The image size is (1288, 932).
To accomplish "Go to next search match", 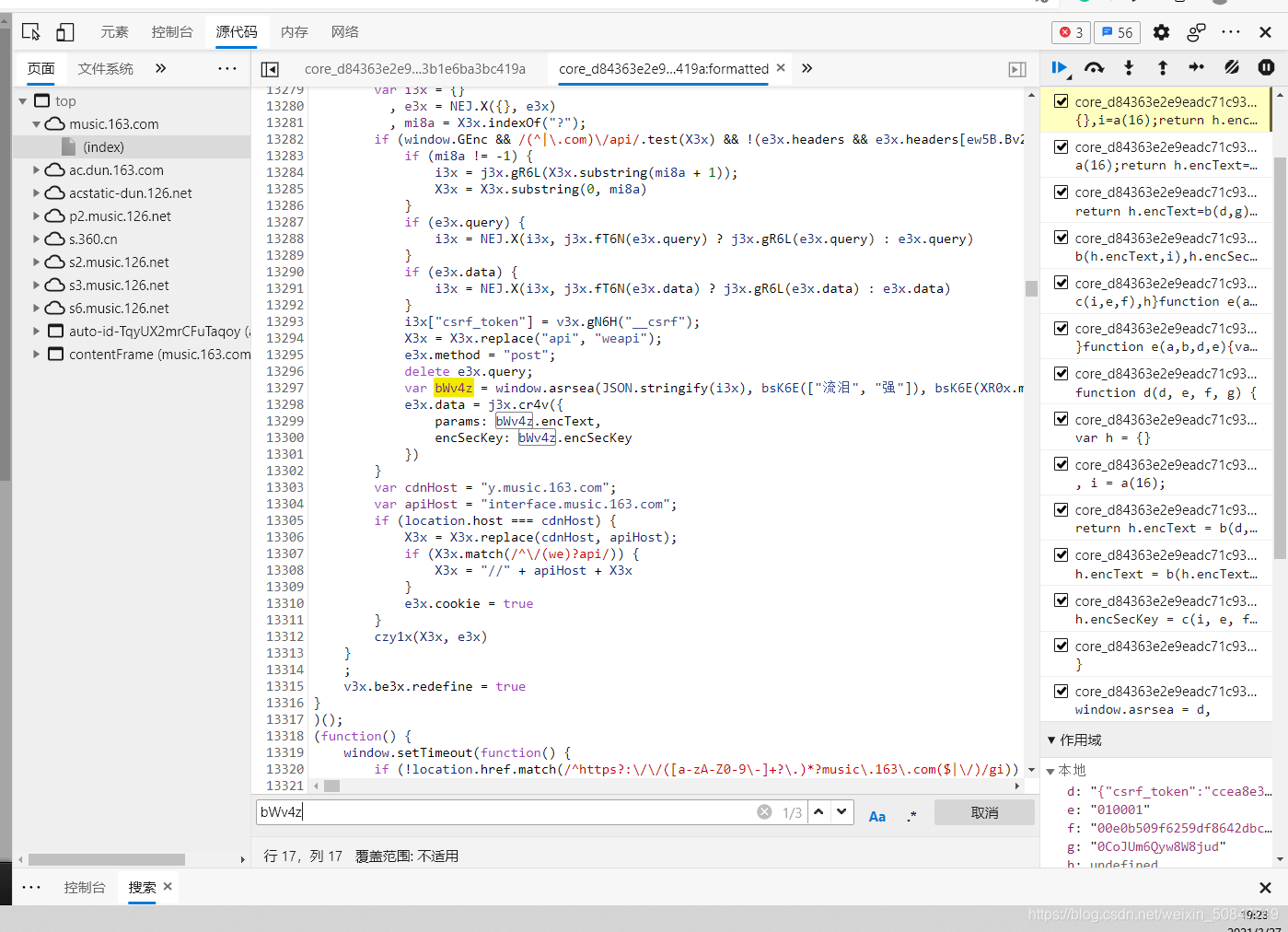I will (841, 811).
